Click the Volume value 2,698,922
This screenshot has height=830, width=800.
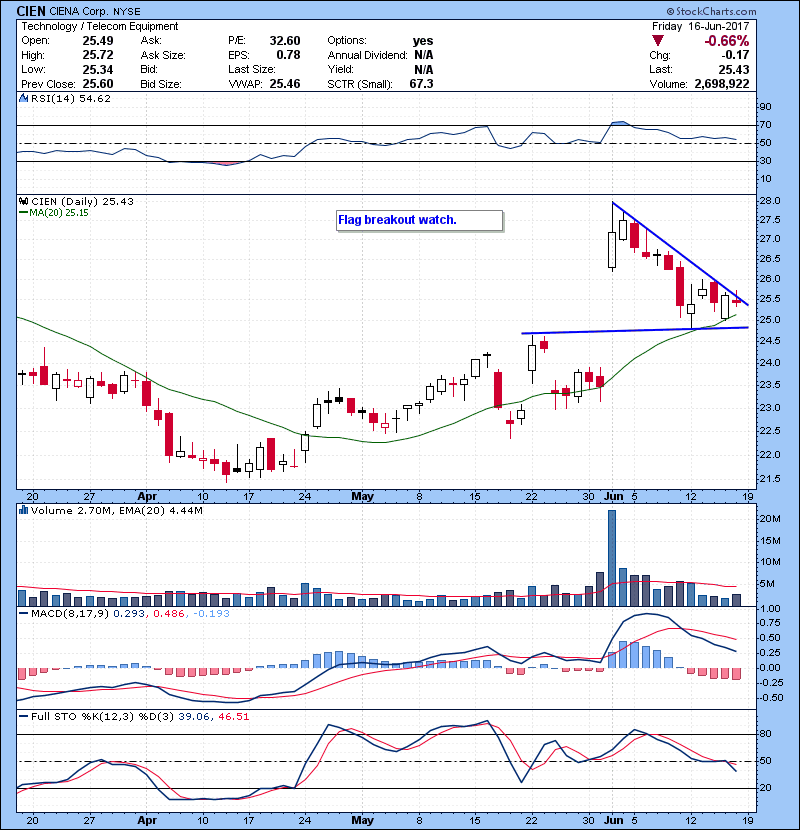pos(722,84)
